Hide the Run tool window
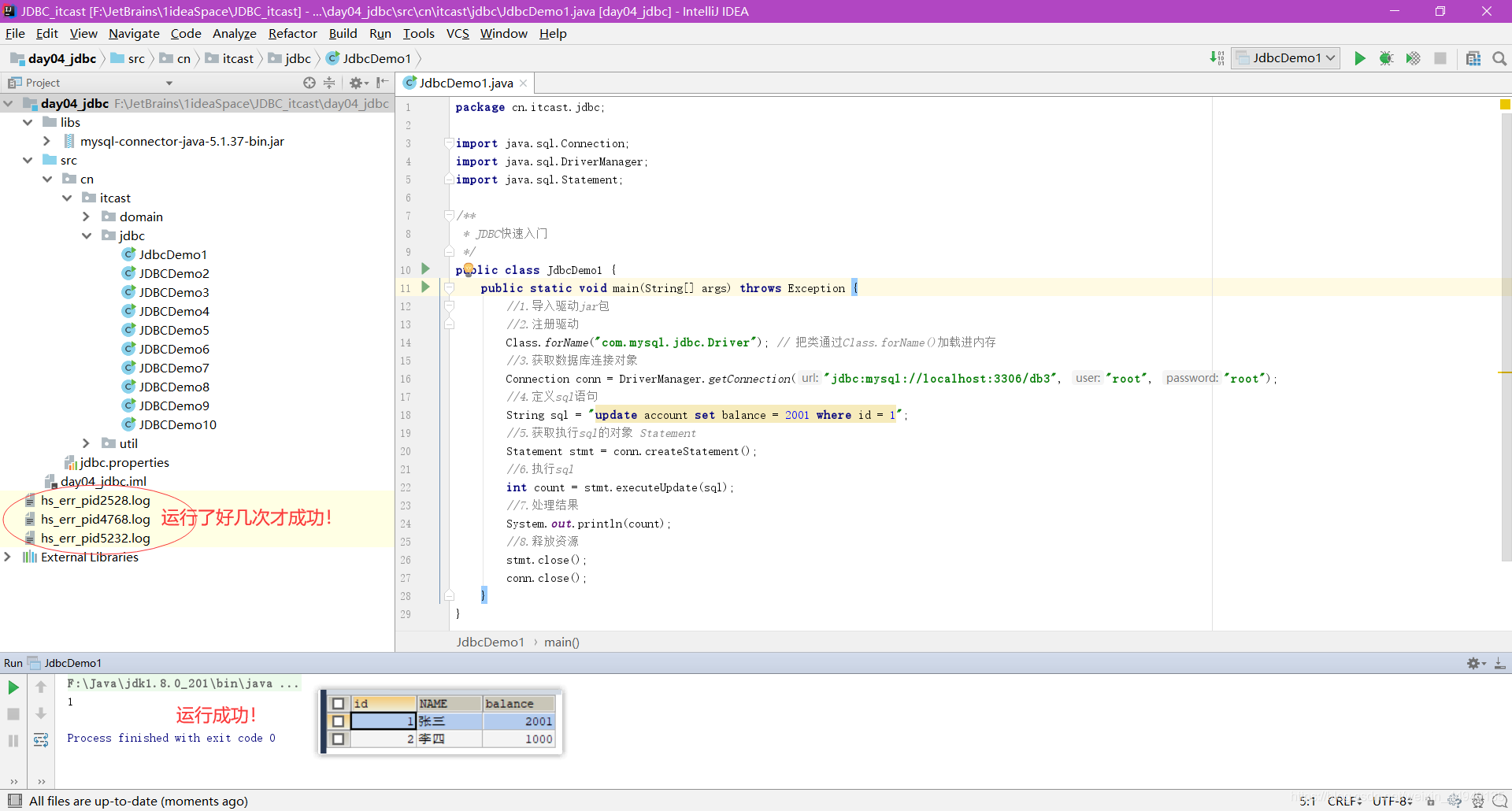The image size is (1512, 811). [1500, 664]
